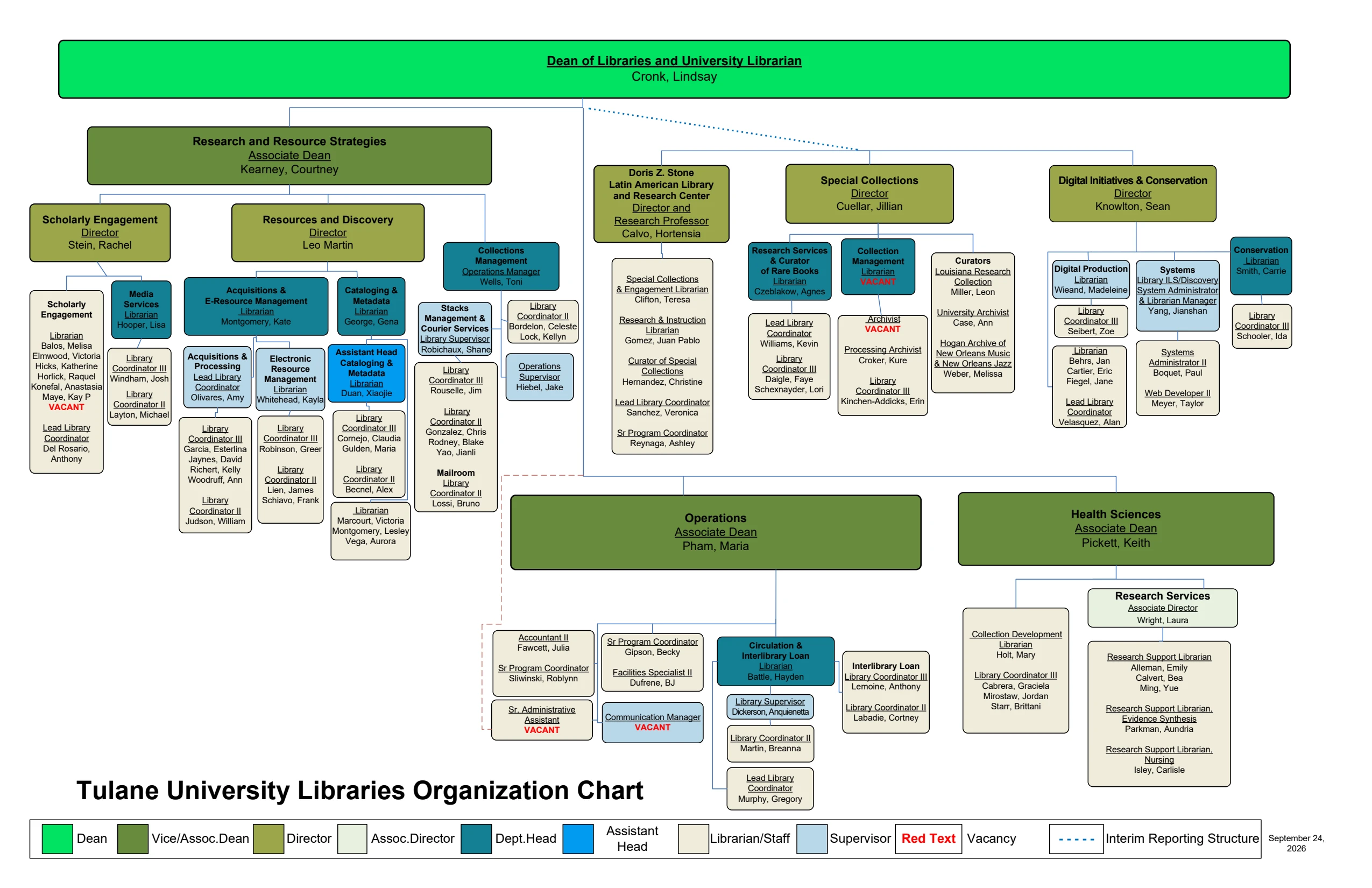Click the Acquisitions & Processing Olivares, Amy box
The image size is (1372, 888).
217,377
